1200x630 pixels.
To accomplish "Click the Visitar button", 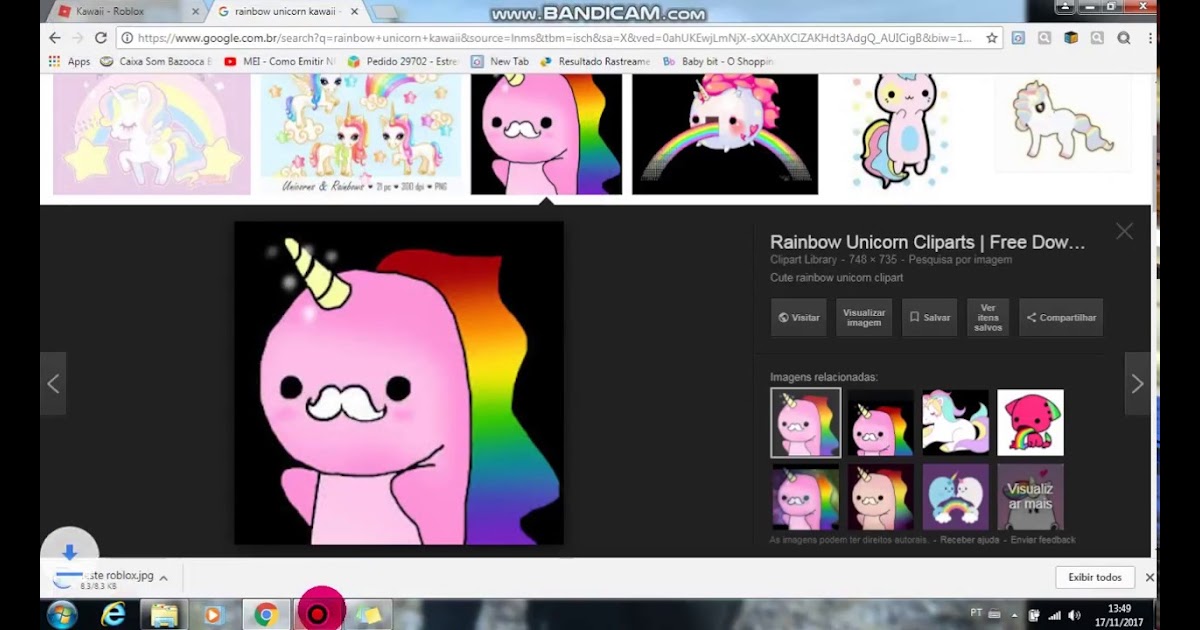I will pyautogui.click(x=799, y=317).
